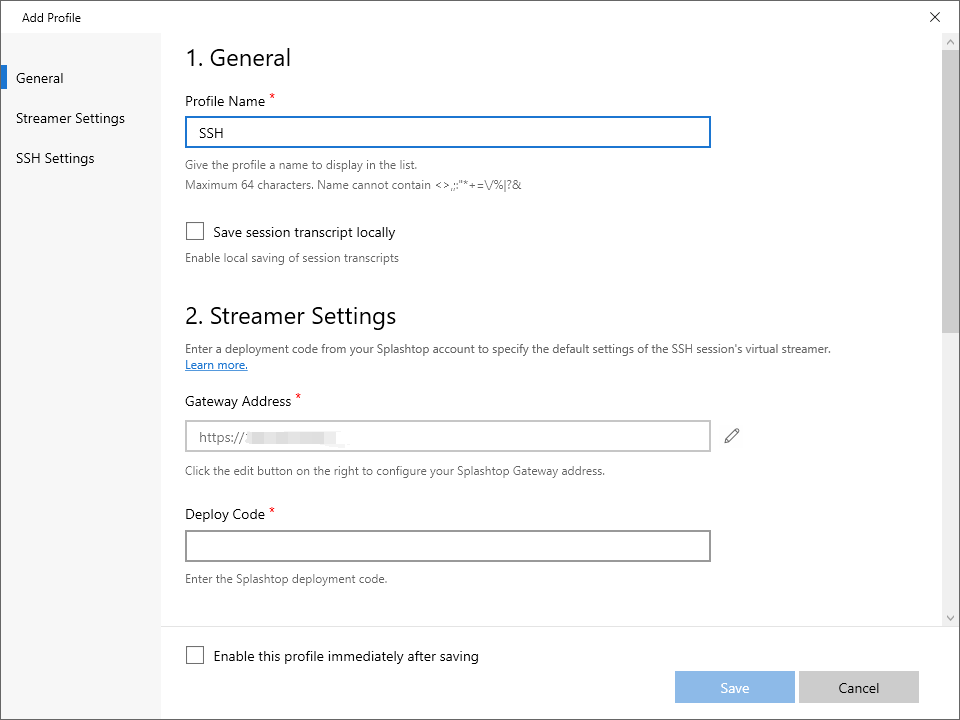Click the Cancel button
The image size is (960, 720).
(x=858, y=687)
